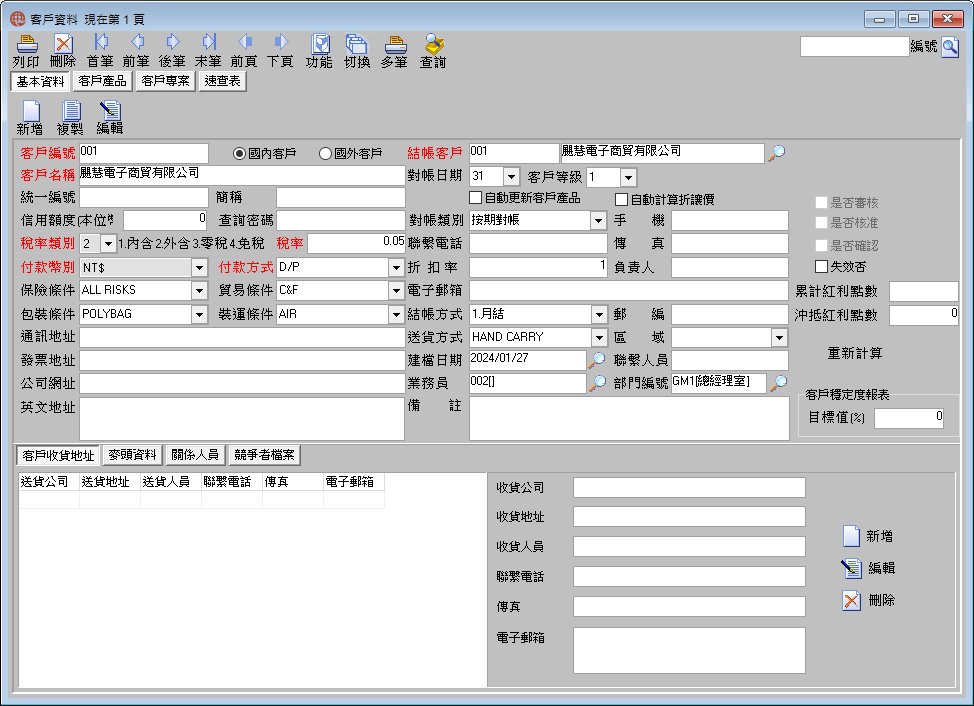Switch to the 客戶產品 tab
Image resolution: width=974 pixels, height=706 pixels.
[102, 81]
